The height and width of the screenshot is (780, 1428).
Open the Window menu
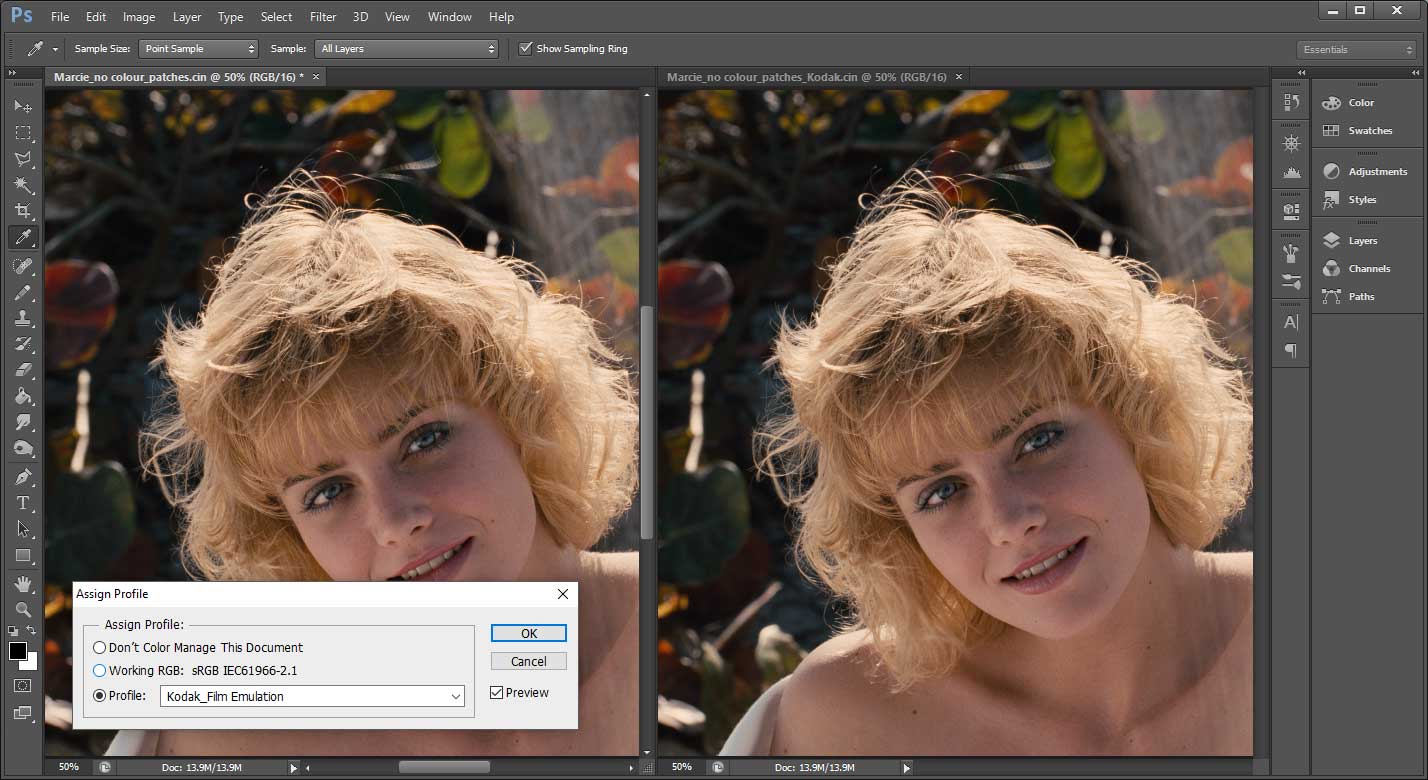tap(449, 17)
